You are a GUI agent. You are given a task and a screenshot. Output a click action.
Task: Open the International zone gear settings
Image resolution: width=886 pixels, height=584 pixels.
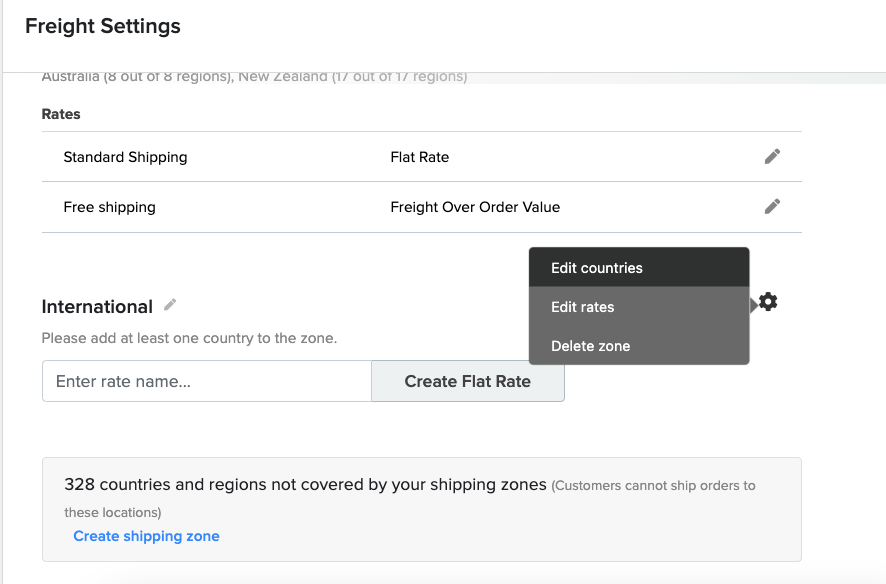[x=768, y=302]
